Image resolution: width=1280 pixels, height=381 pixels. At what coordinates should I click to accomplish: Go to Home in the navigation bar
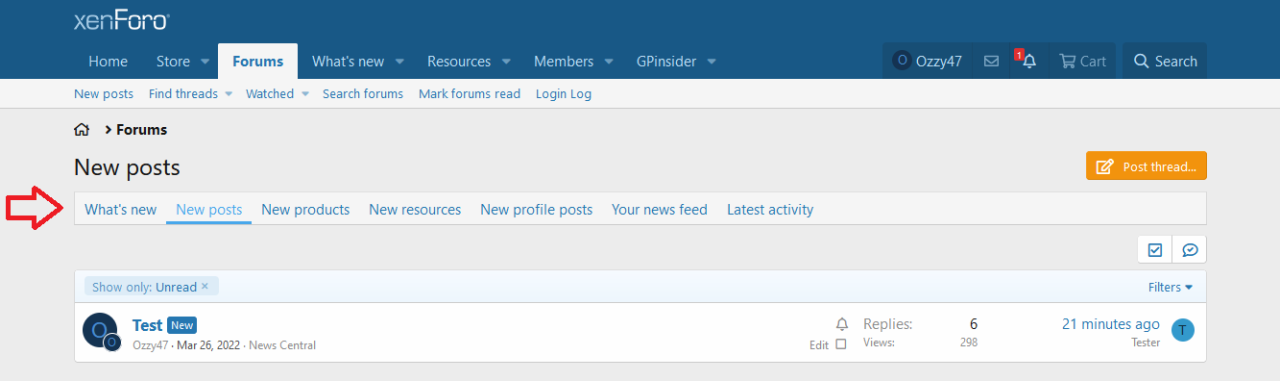coord(108,61)
